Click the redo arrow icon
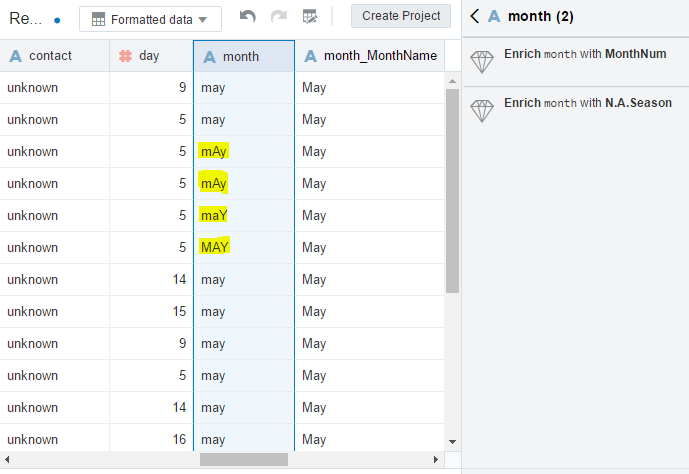The image size is (689, 474). [279, 17]
